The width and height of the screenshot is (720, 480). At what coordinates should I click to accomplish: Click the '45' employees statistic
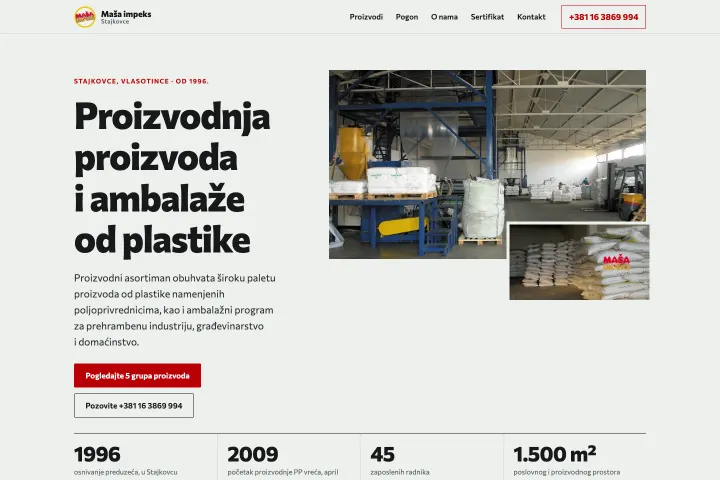coord(382,454)
